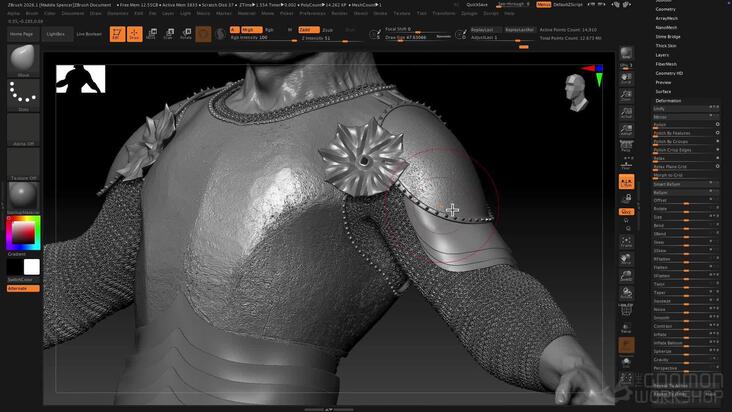Image resolution: width=732 pixels, height=412 pixels.
Task: Click the sculptris sphere icon beside Gizmo
Action: coord(220,34)
